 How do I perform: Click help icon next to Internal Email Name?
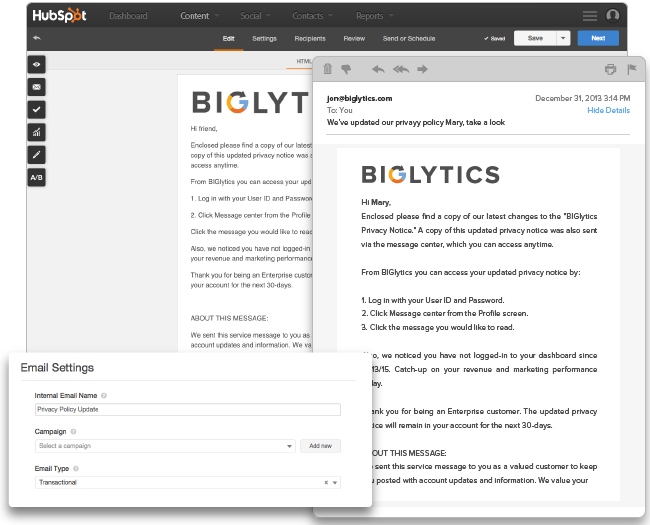pyautogui.click(x=104, y=396)
